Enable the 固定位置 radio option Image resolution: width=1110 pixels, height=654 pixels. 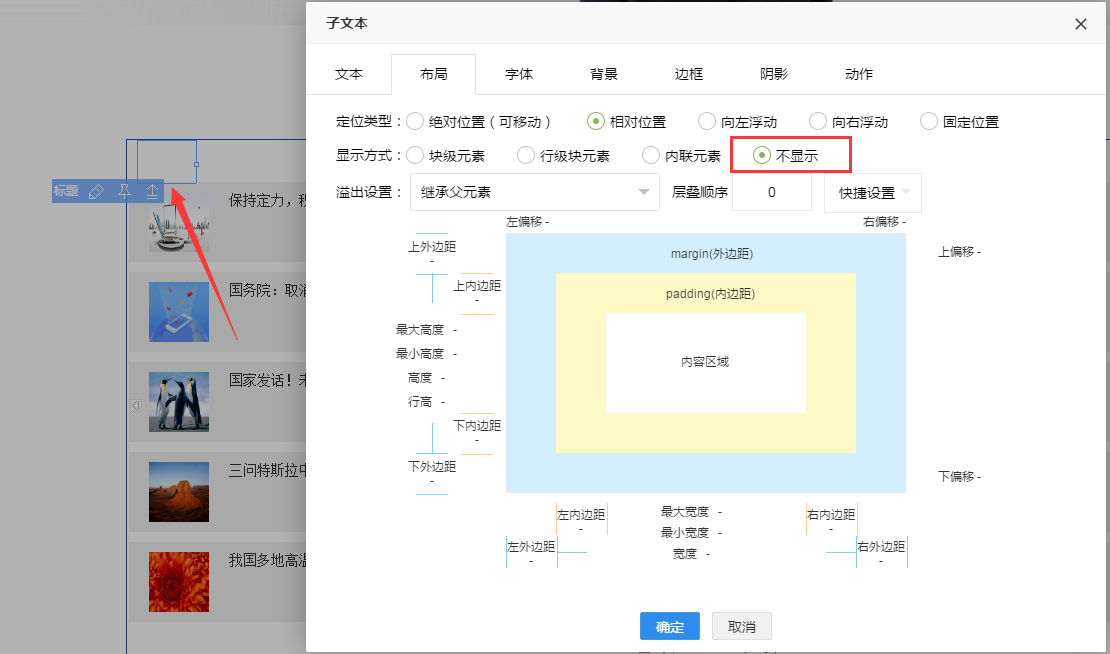(x=928, y=122)
